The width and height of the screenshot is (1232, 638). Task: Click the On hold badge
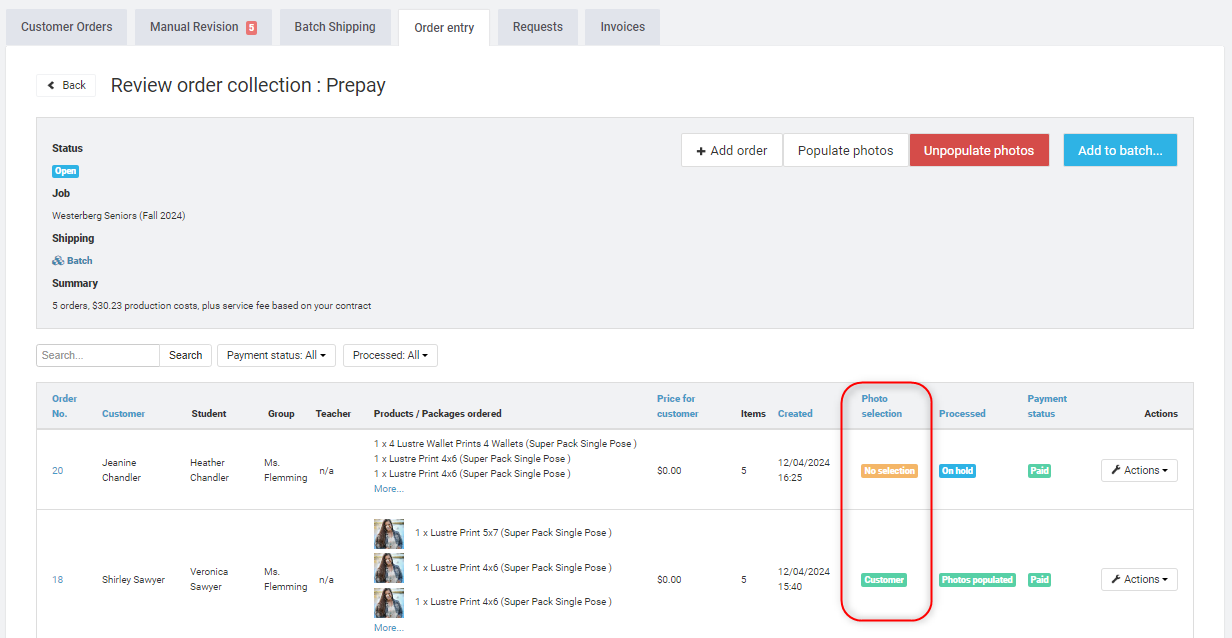coord(958,470)
